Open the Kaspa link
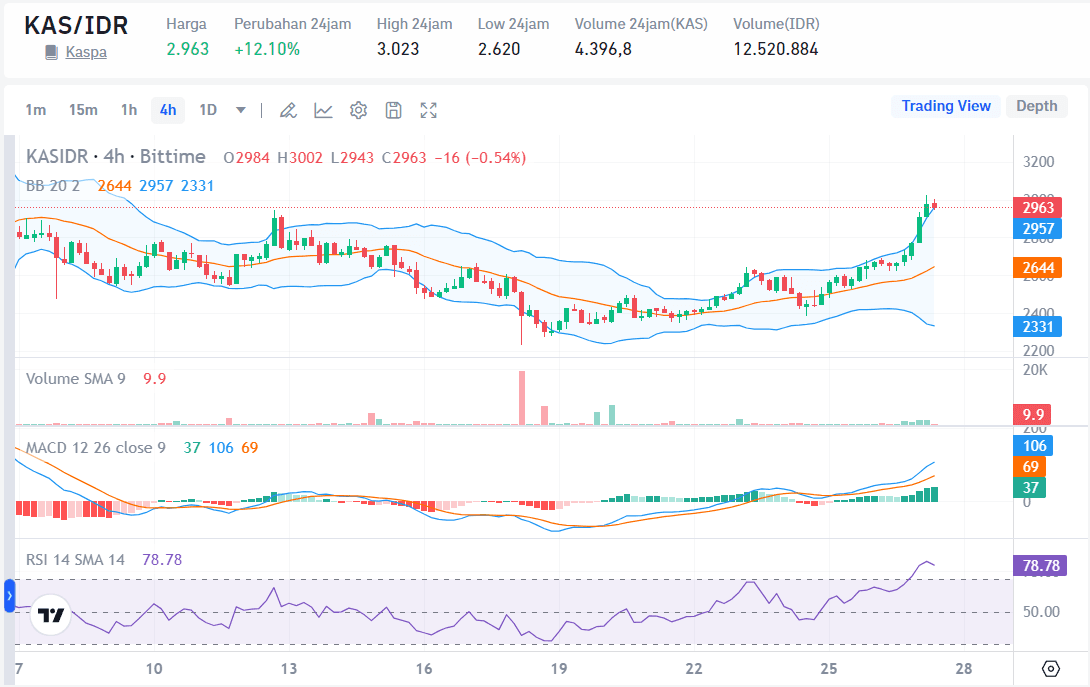 point(74,51)
